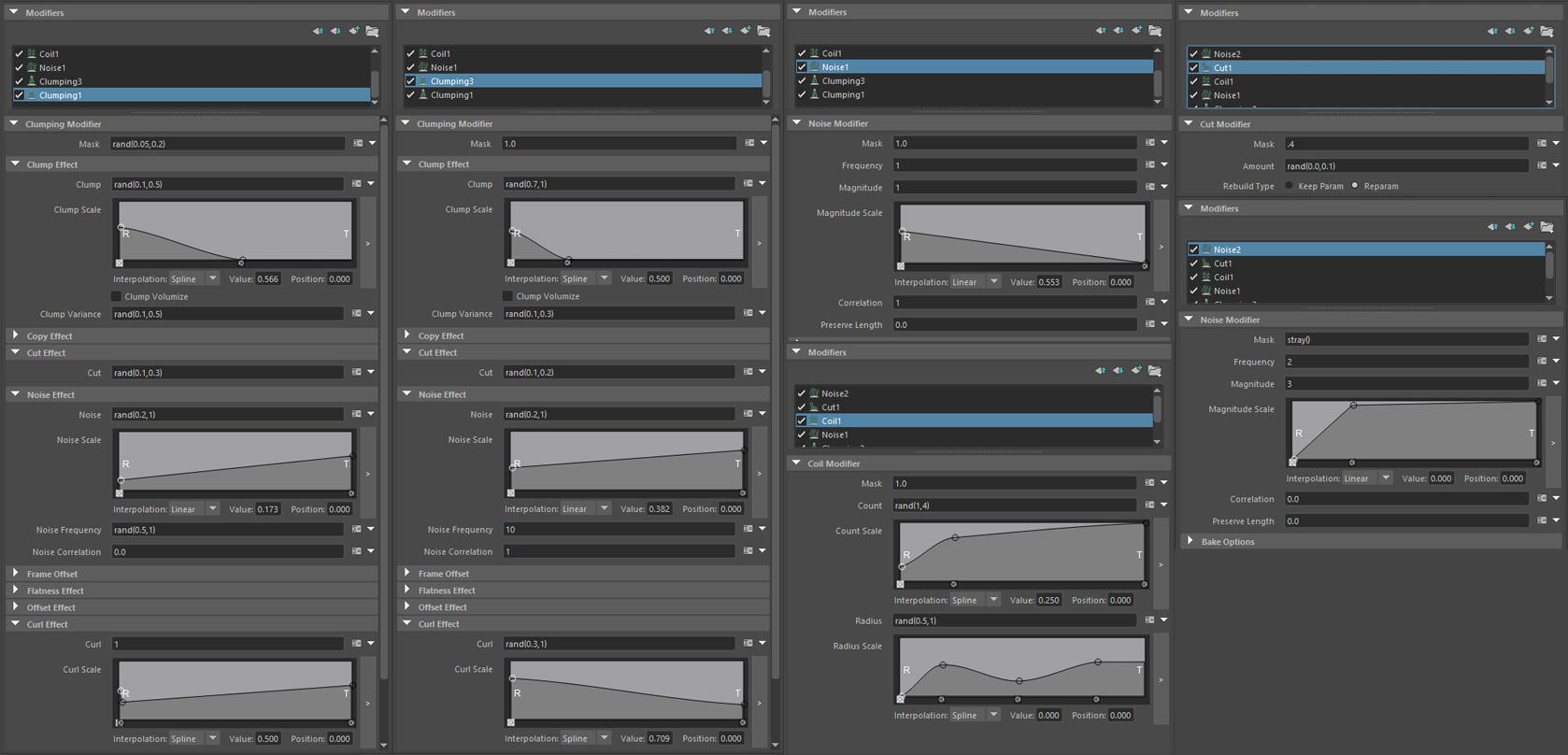The width and height of the screenshot is (1568, 755).
Task: Uncheck the highlighted Coil1 modifier checkbox
Action: tap(802, 421)
